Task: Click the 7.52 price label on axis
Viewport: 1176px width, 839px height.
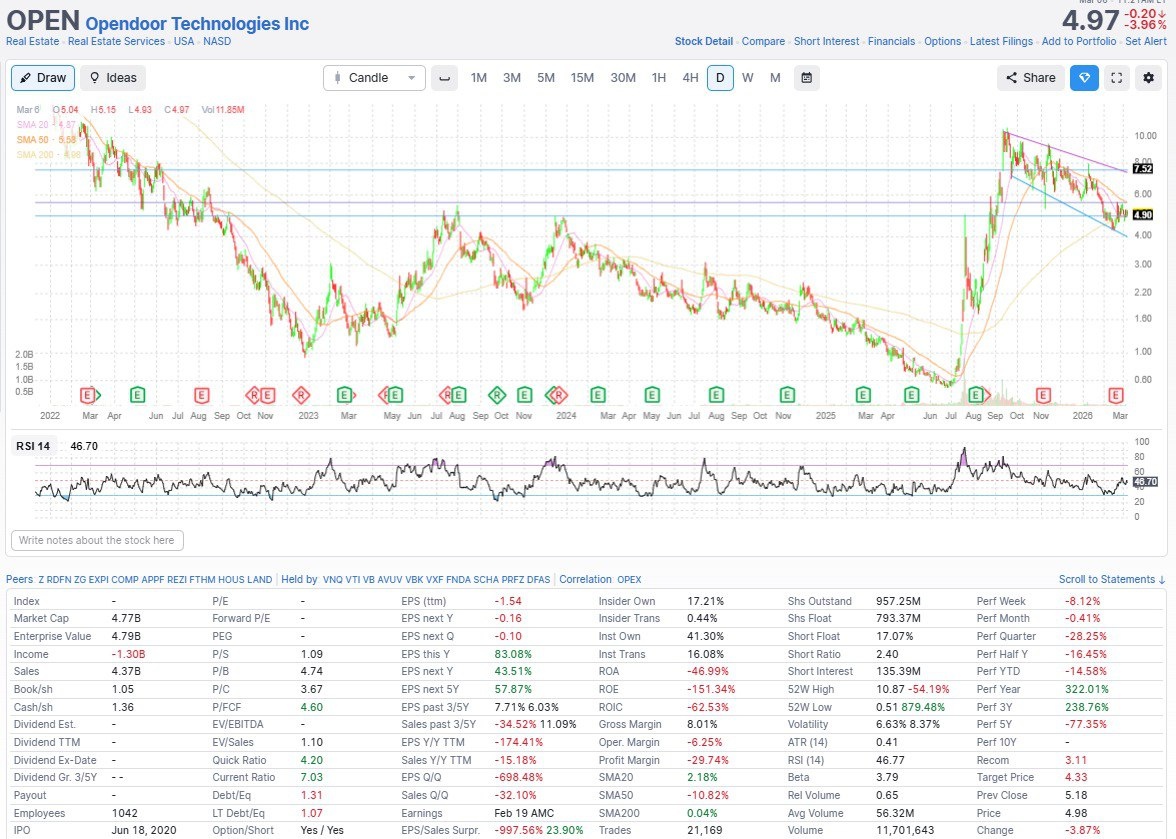Action: coord(1142,169)
